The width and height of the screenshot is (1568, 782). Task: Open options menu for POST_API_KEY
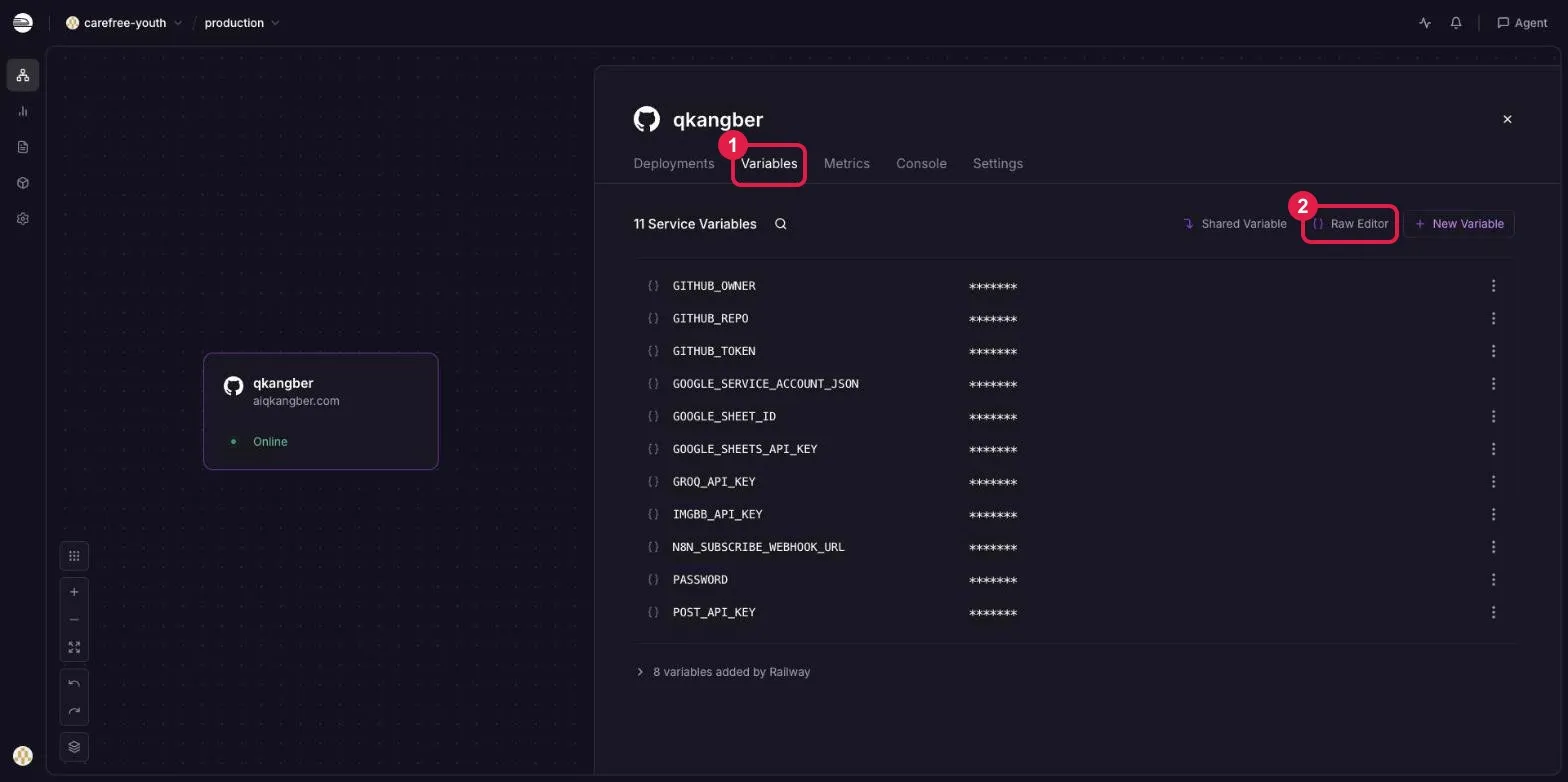(1493, 612)
